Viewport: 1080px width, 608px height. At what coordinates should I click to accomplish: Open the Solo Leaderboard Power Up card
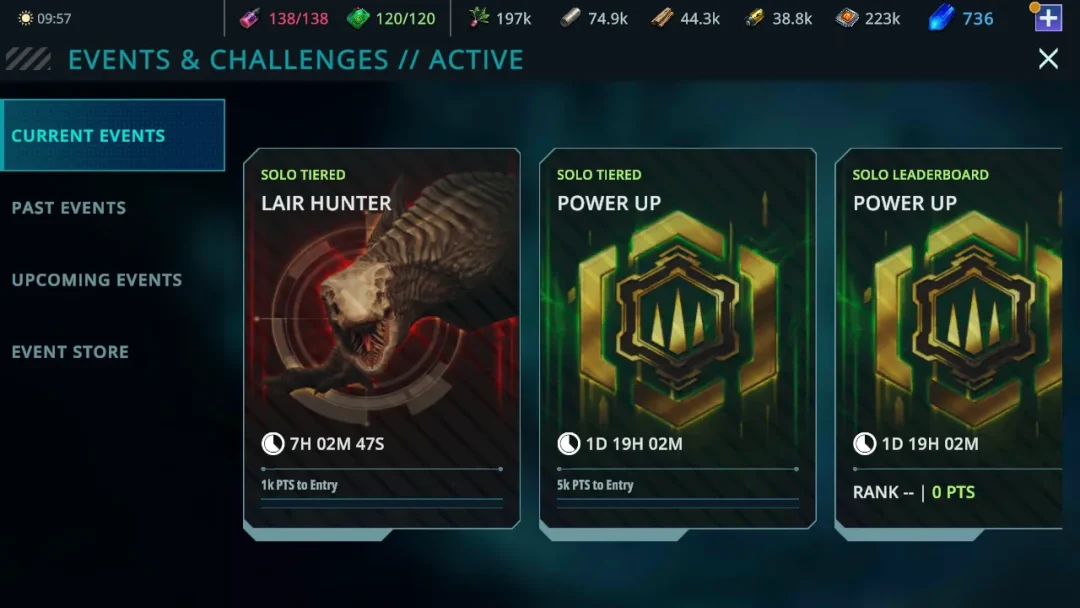tap(948, 339)
